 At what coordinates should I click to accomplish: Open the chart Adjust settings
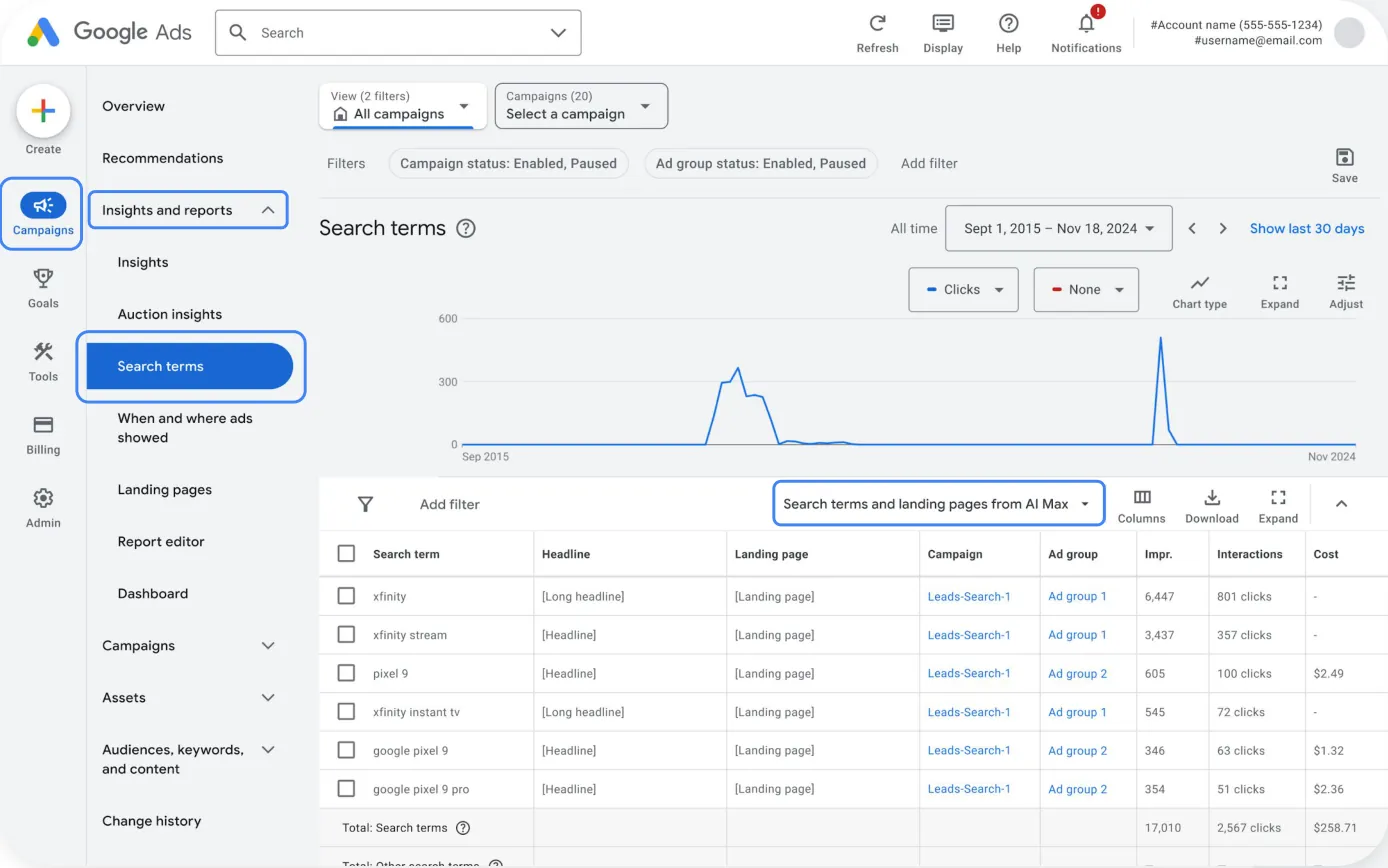pyautogui.click(x=1346, y=283)
